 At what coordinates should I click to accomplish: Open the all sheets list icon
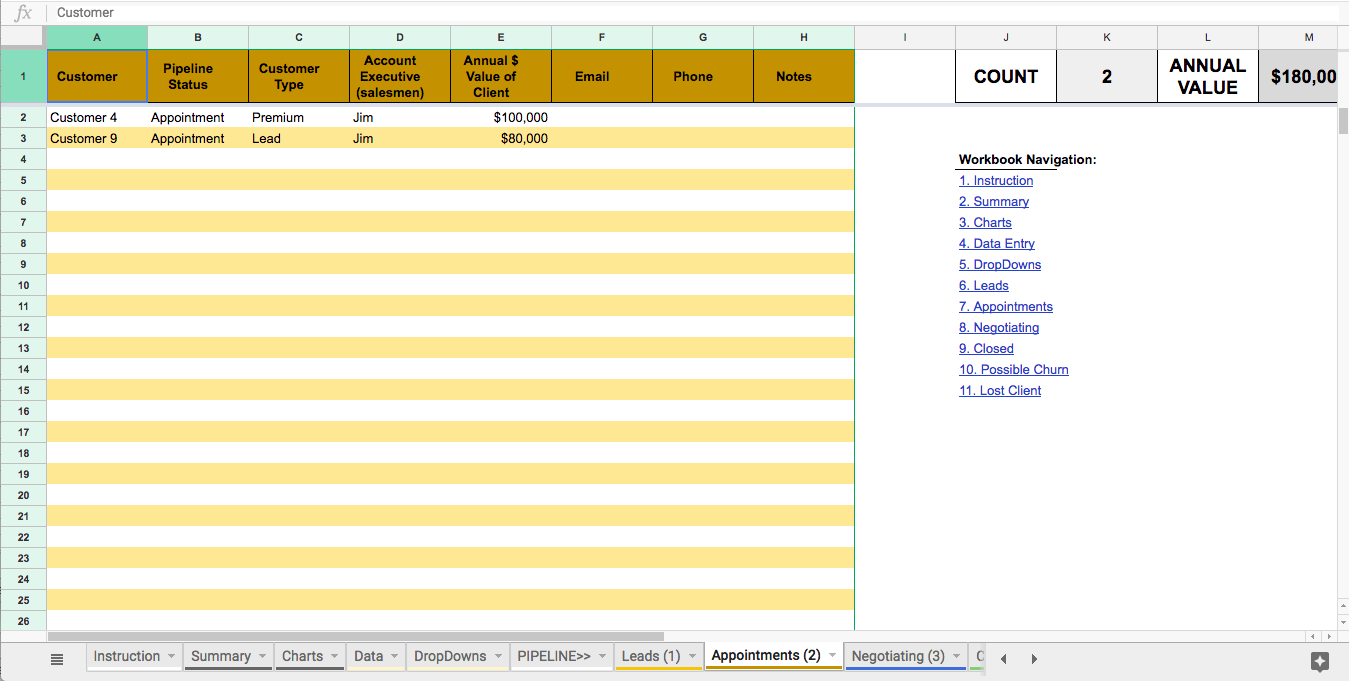(57, 659)
